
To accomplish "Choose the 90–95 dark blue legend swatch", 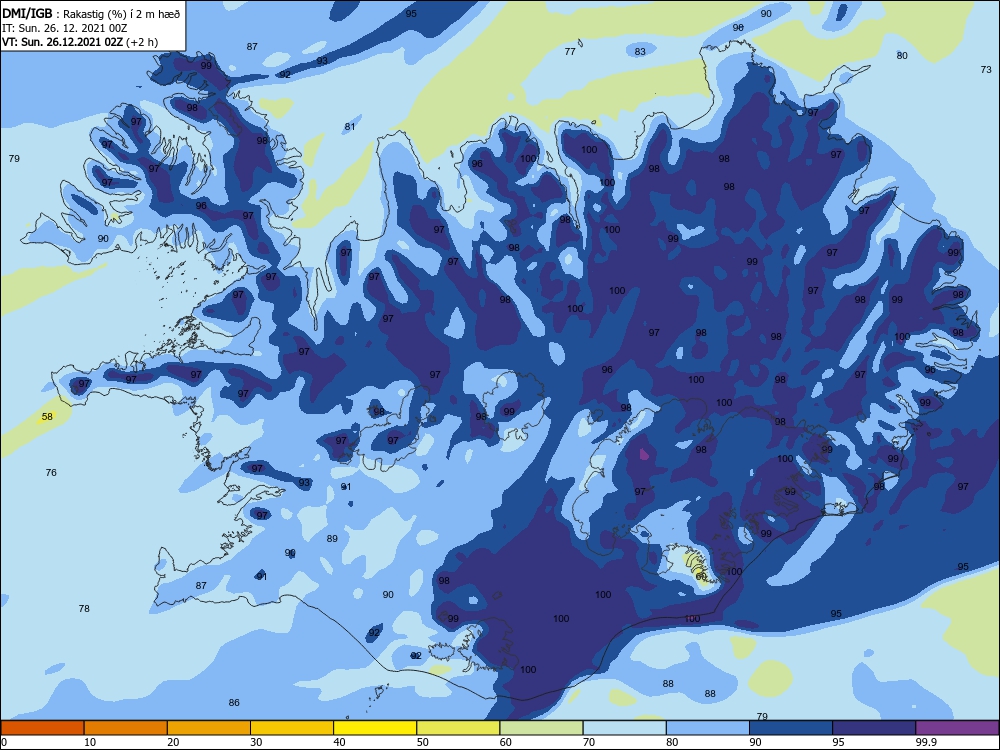I will coord(791,728).
